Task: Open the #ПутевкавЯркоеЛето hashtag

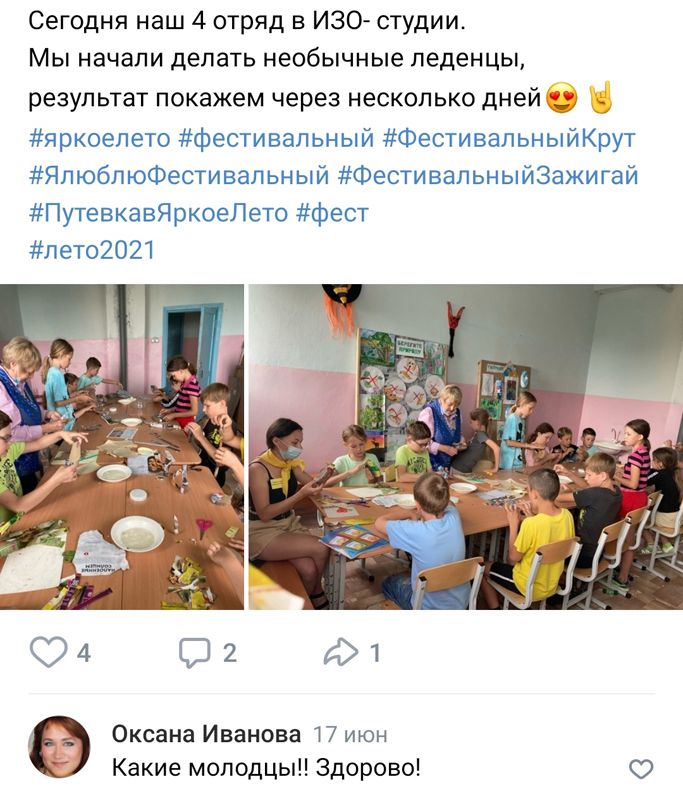Action: click(158, 213)
